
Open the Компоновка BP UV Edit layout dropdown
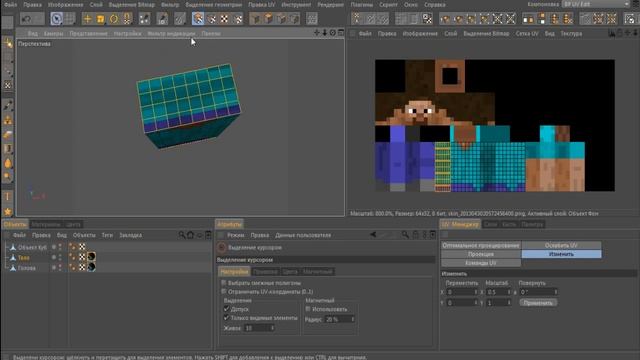(x=596, y=4)
